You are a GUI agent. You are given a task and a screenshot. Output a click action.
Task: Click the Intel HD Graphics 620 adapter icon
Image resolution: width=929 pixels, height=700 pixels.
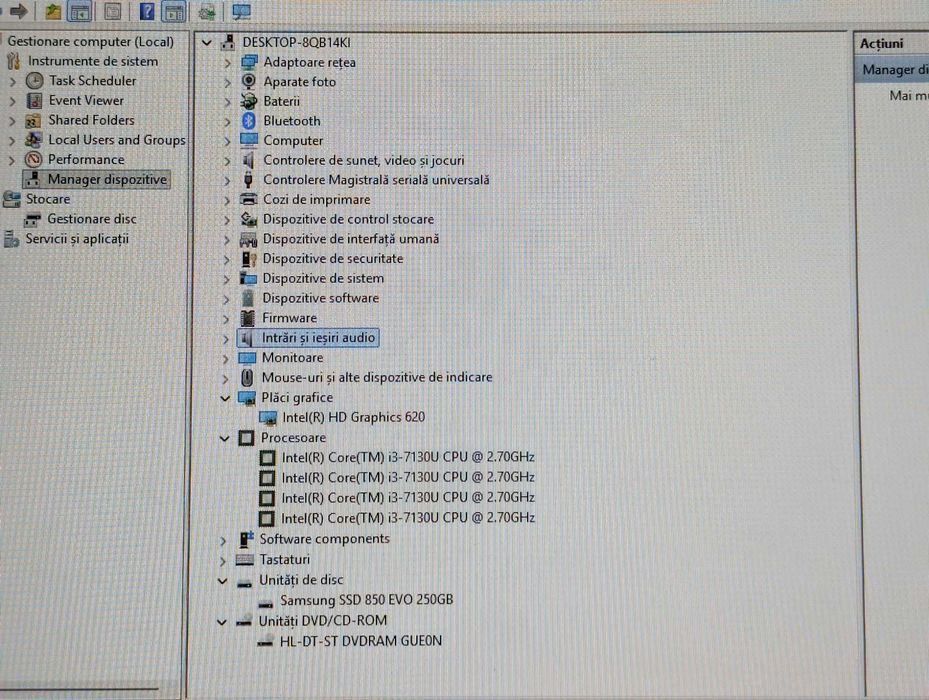pyautogui.click(x=268, y=418)
